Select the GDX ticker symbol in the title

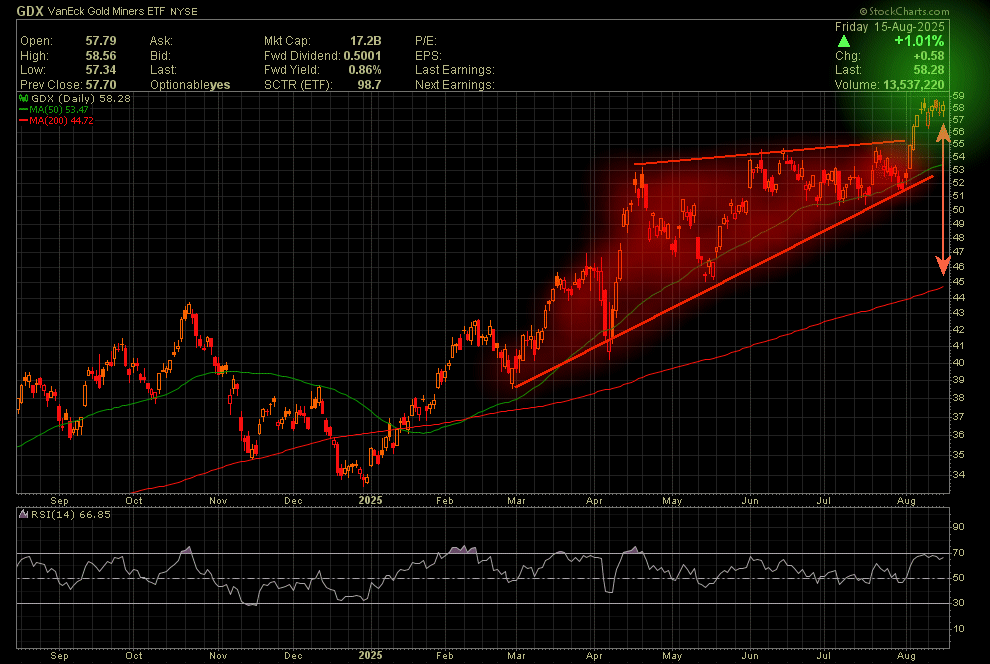coord(30,11)
